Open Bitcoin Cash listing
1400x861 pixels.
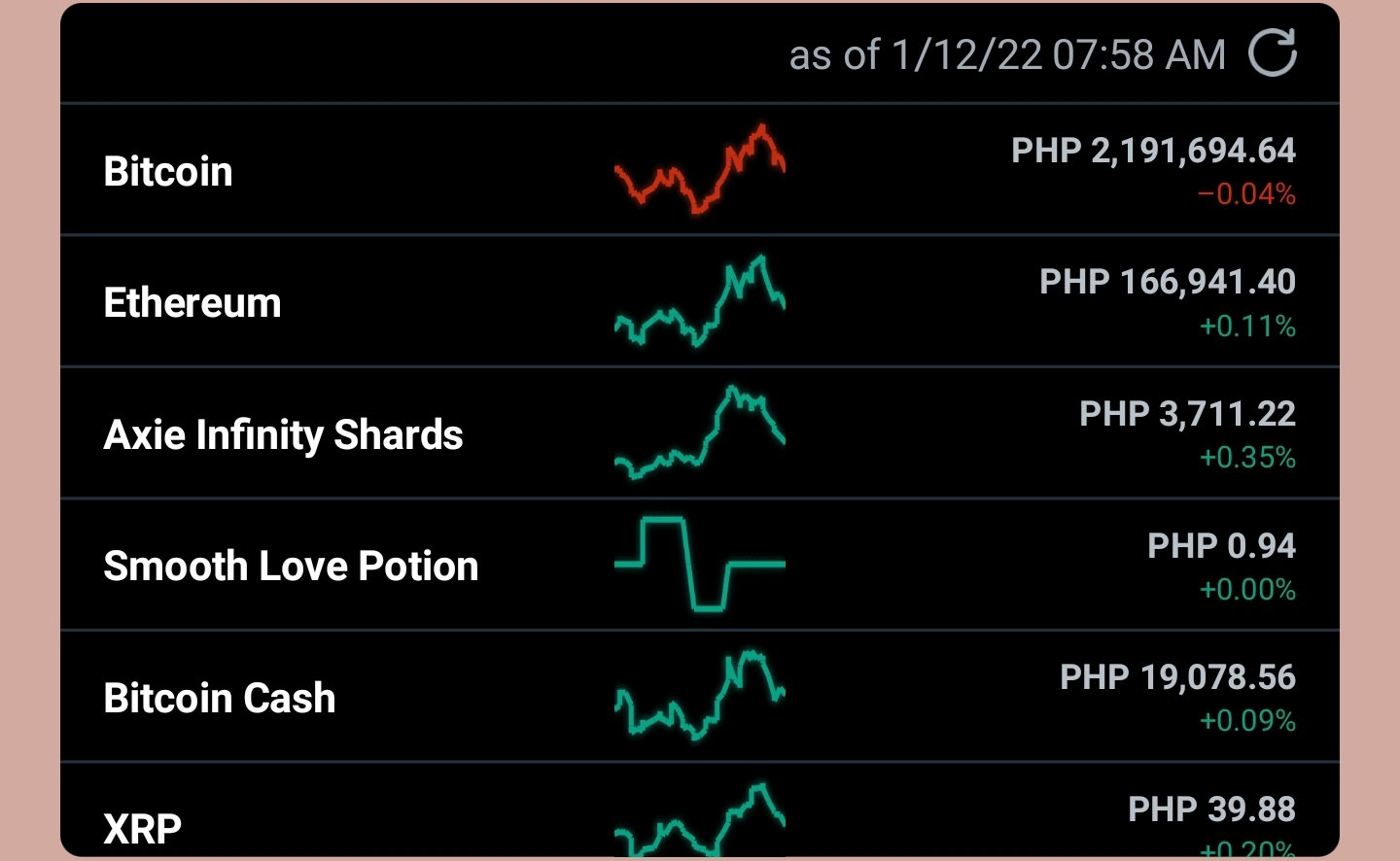tap(700, 697)
